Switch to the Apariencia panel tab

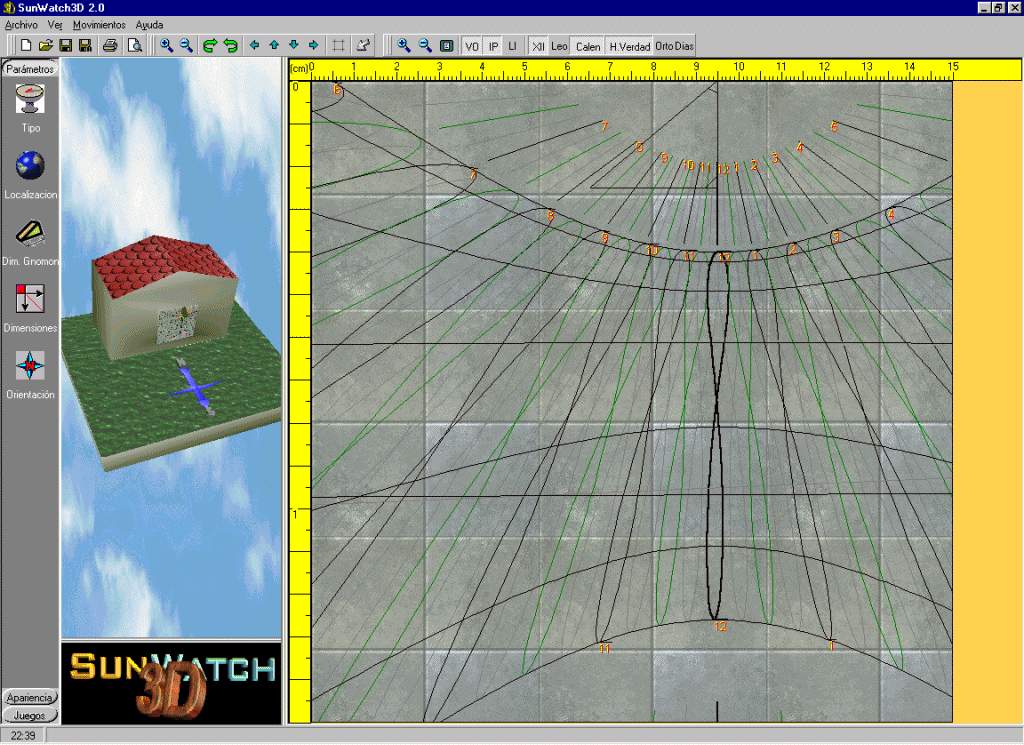pyautogui.click(x=30, y=697)
